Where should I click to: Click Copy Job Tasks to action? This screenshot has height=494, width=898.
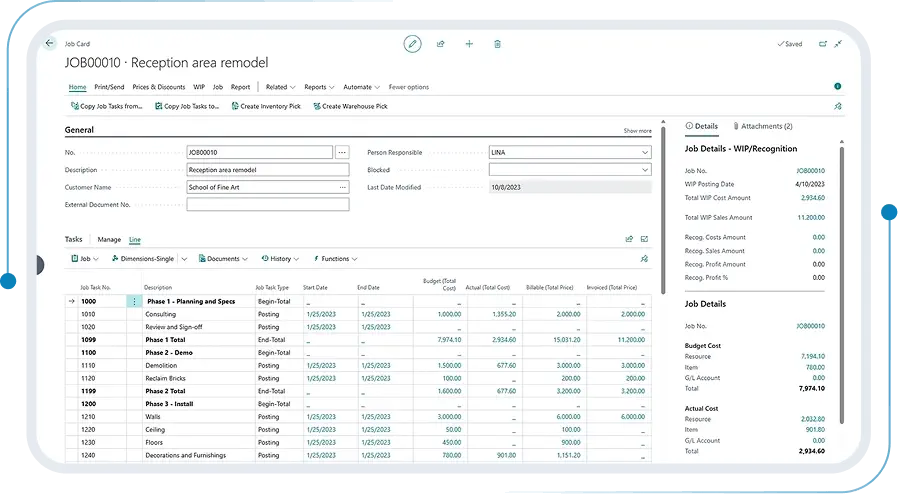[x=187, y=106]
